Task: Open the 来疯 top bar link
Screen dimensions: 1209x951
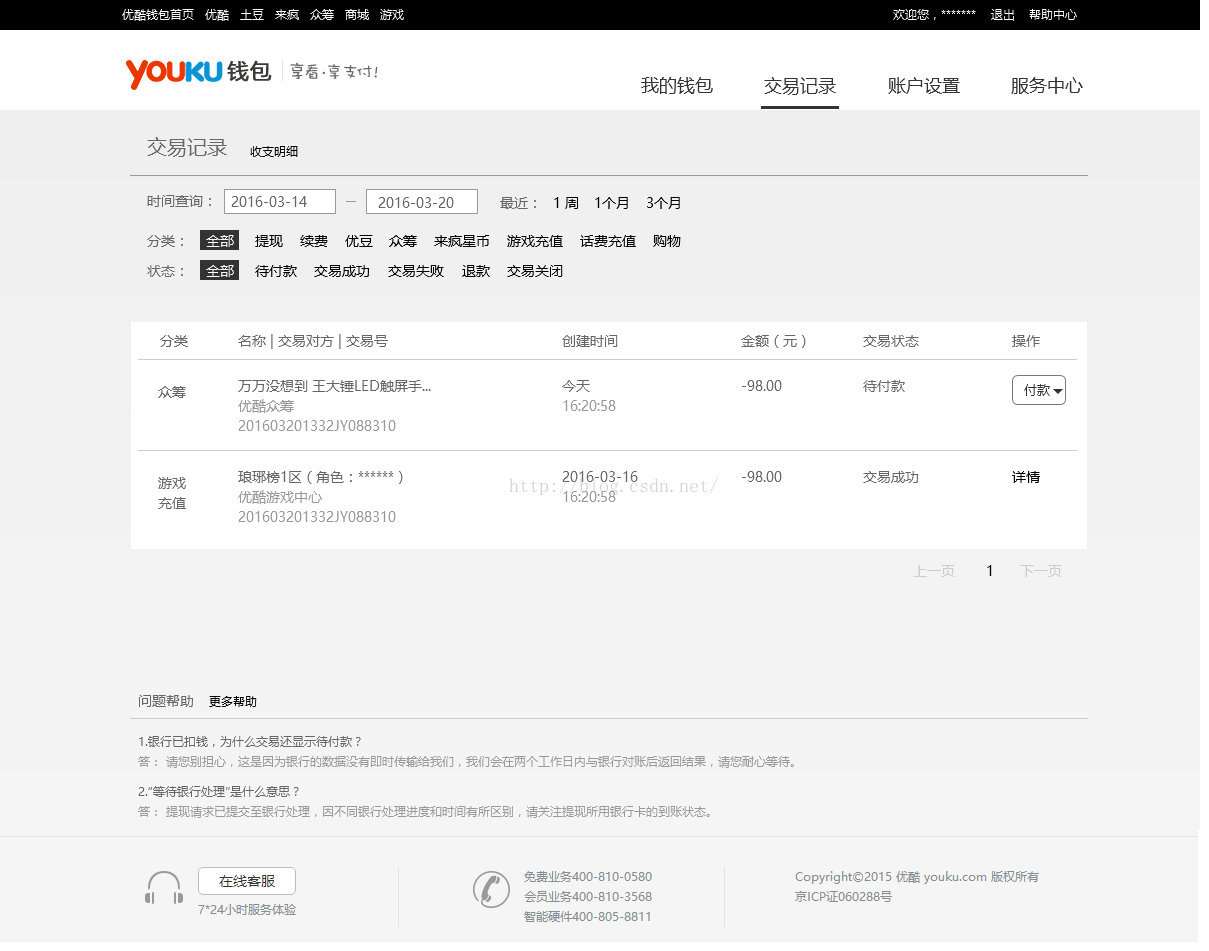Action: tap(287, 15)
